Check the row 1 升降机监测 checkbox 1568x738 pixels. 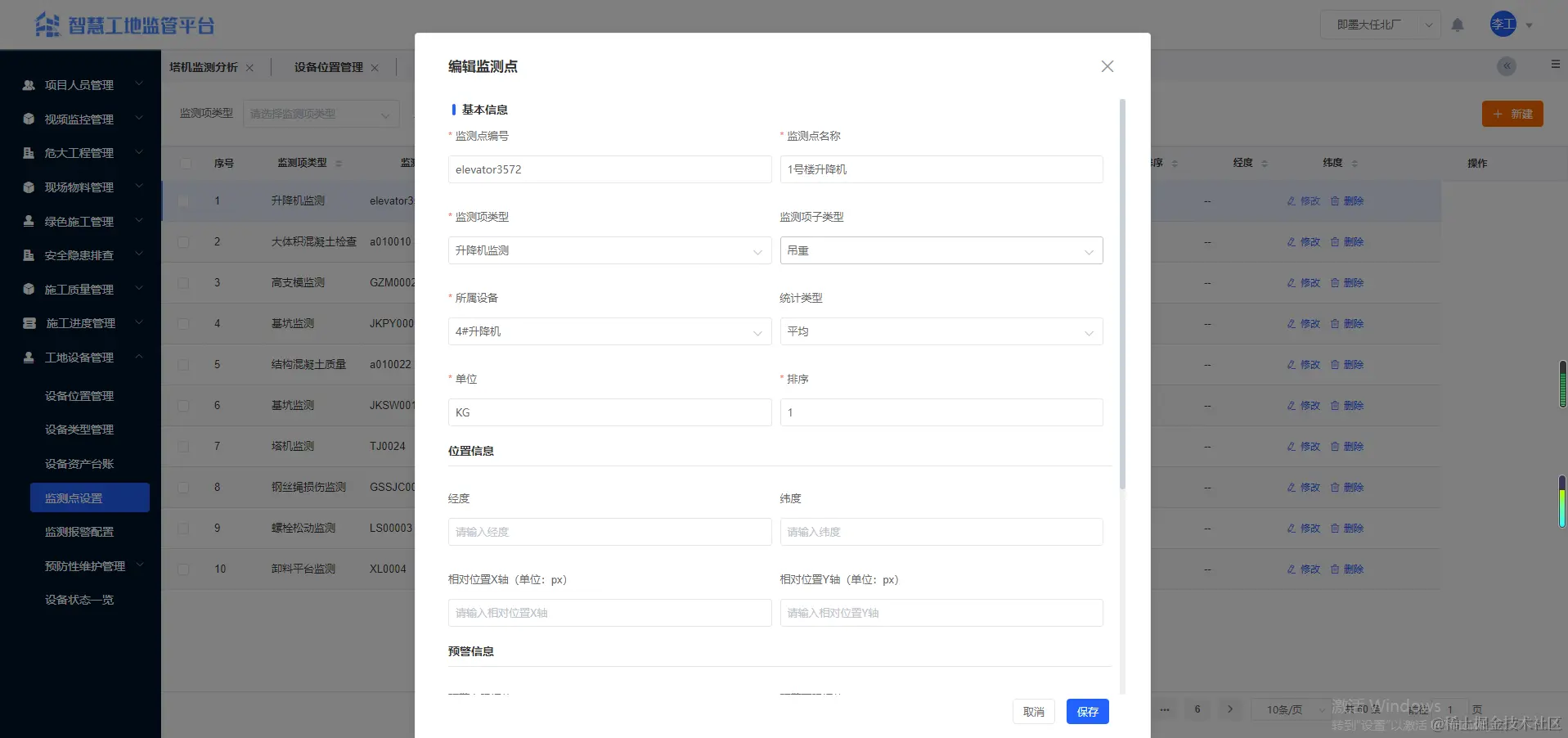[x=184, y=200]
